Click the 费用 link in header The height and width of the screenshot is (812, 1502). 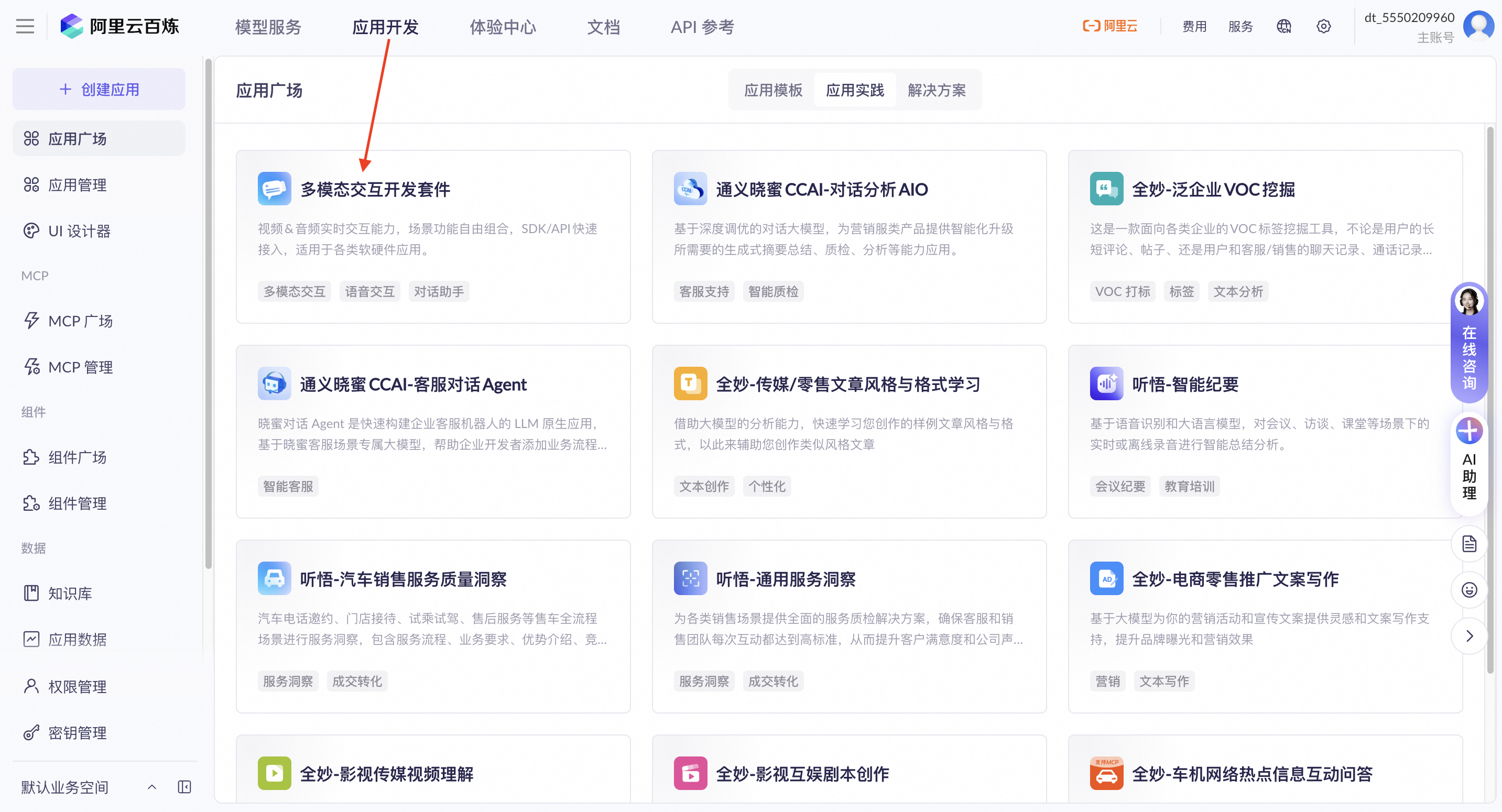coord(1194,26)
